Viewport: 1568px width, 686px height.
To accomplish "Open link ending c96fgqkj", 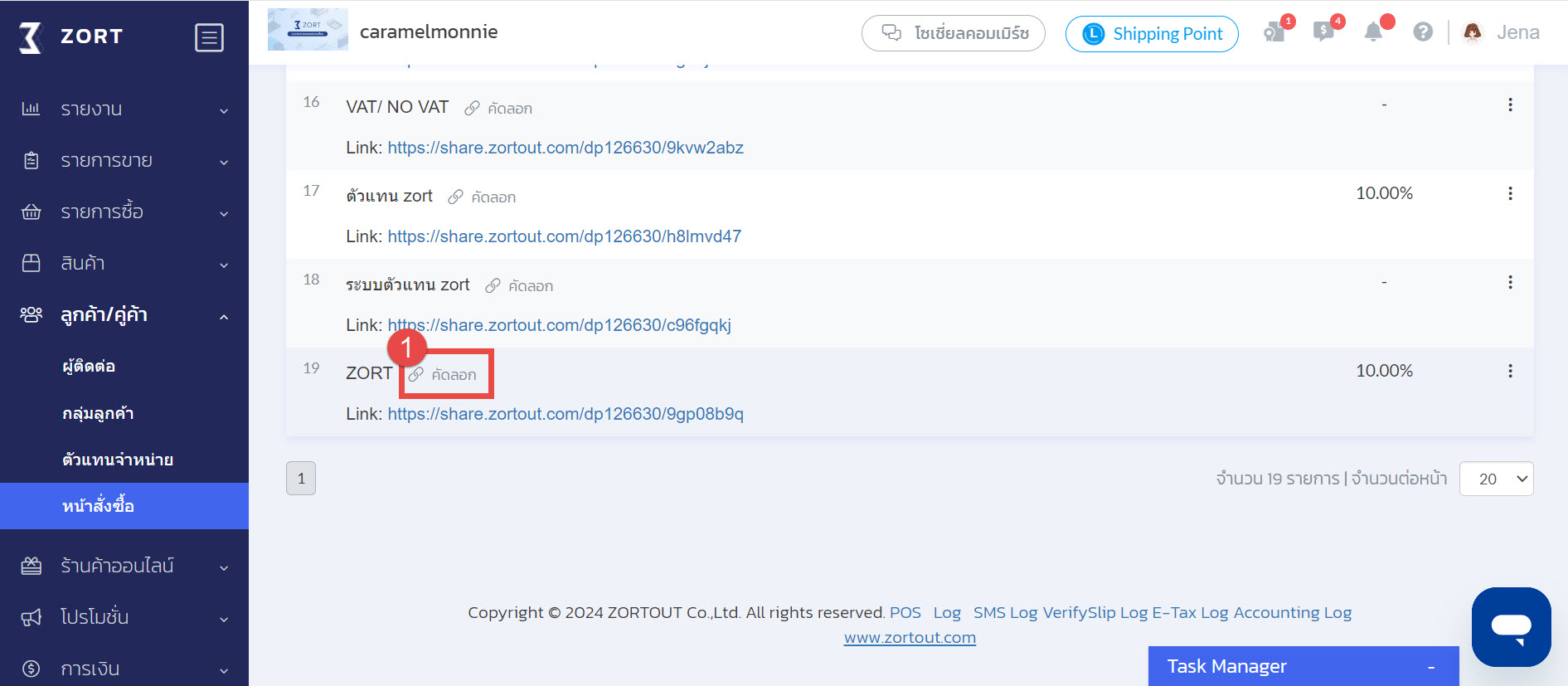I will click(x=560, y=325).
